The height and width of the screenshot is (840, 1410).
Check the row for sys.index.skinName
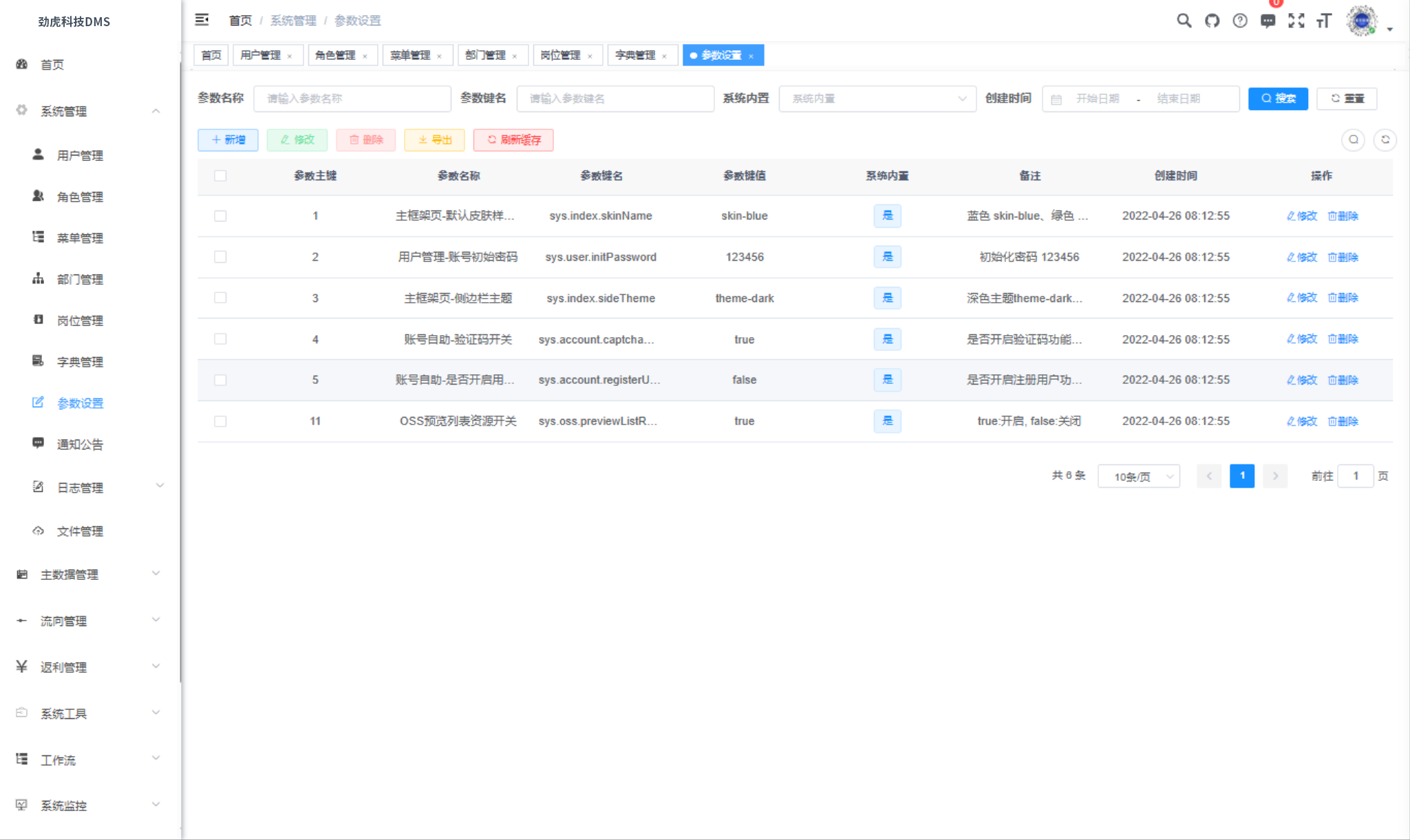point(220,216)
